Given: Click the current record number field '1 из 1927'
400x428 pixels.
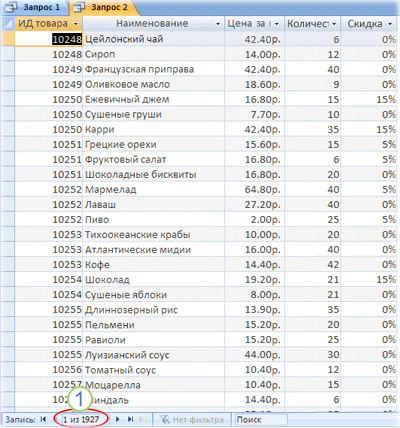Looking at the screenshot, I should tap(81, 419).
